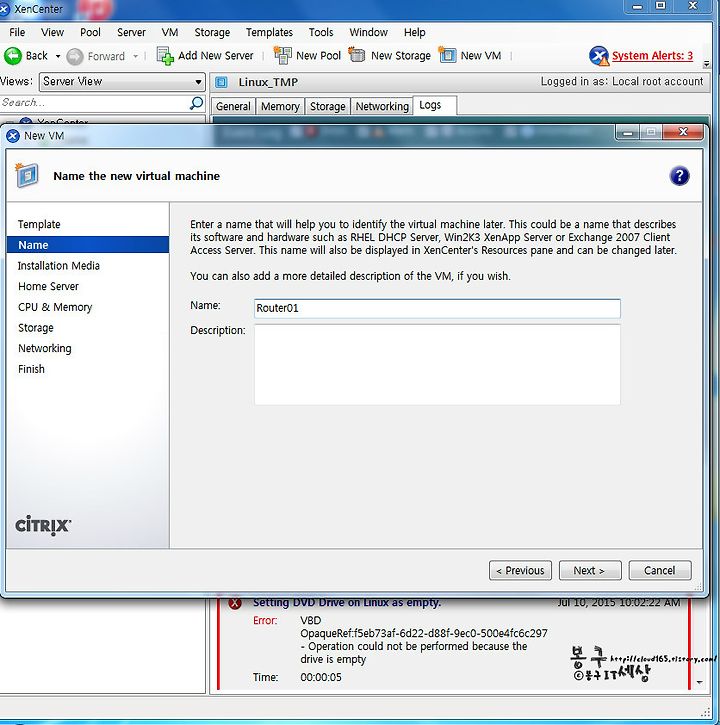Click the Search box in left pane

click(x=95, y=103)
